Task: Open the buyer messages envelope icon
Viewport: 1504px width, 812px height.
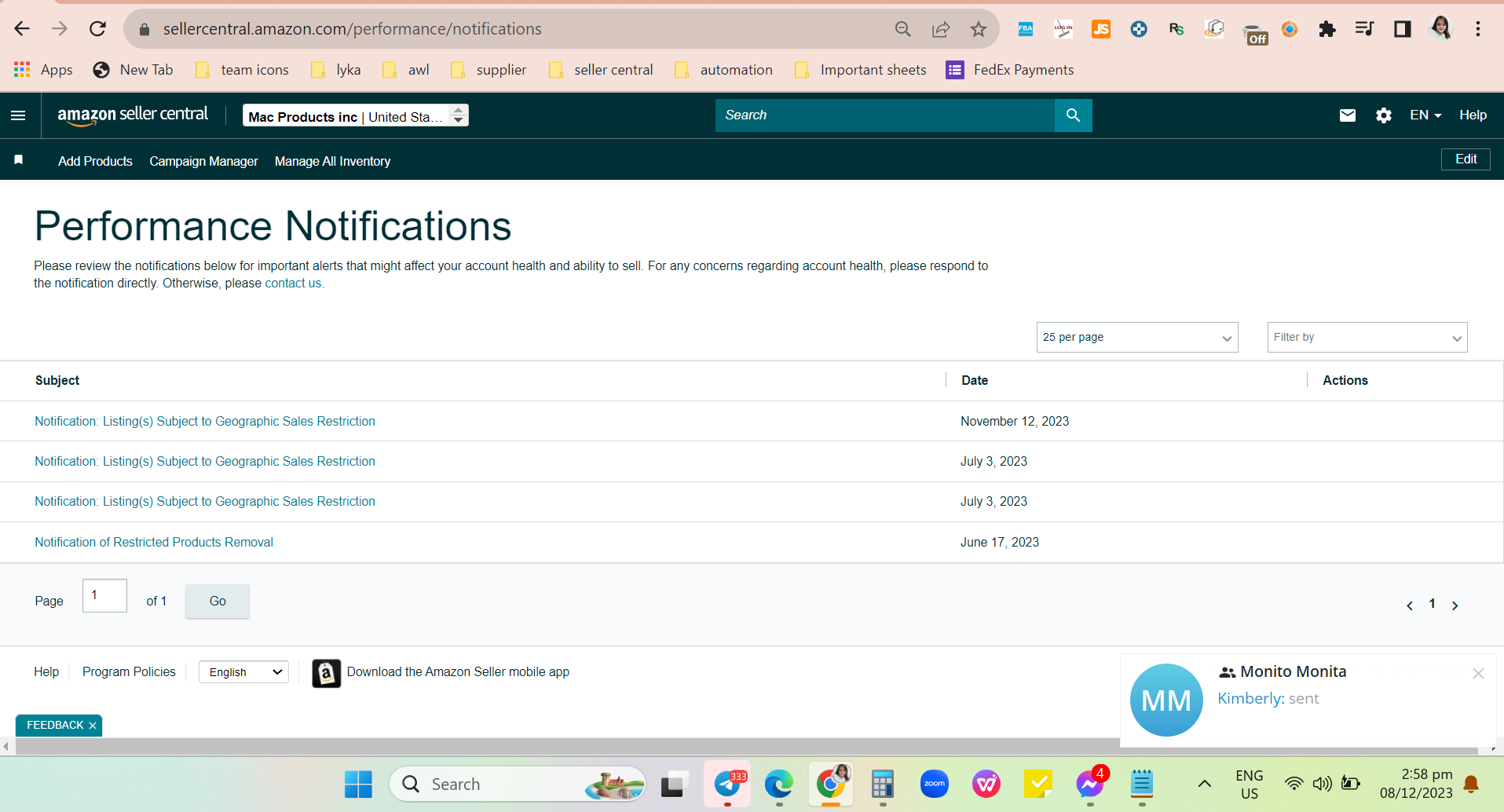Action: tap(1348, 115)
